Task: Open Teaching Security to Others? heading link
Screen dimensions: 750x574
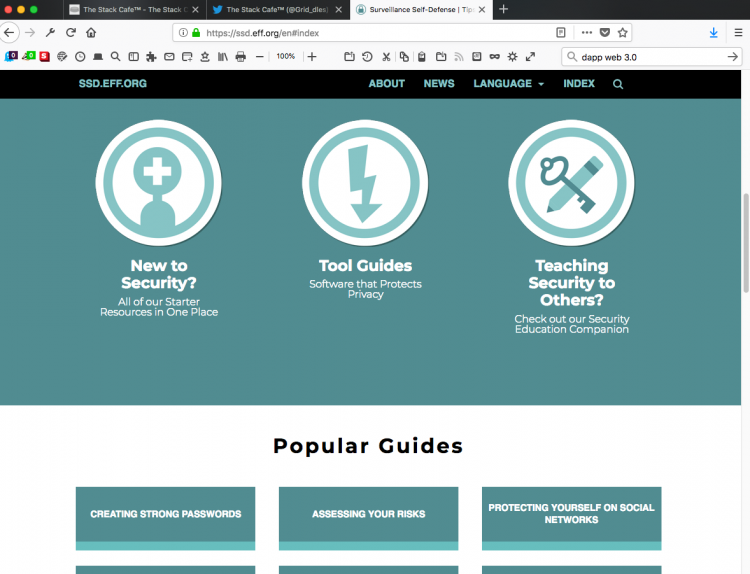Action: coord(572,283)
